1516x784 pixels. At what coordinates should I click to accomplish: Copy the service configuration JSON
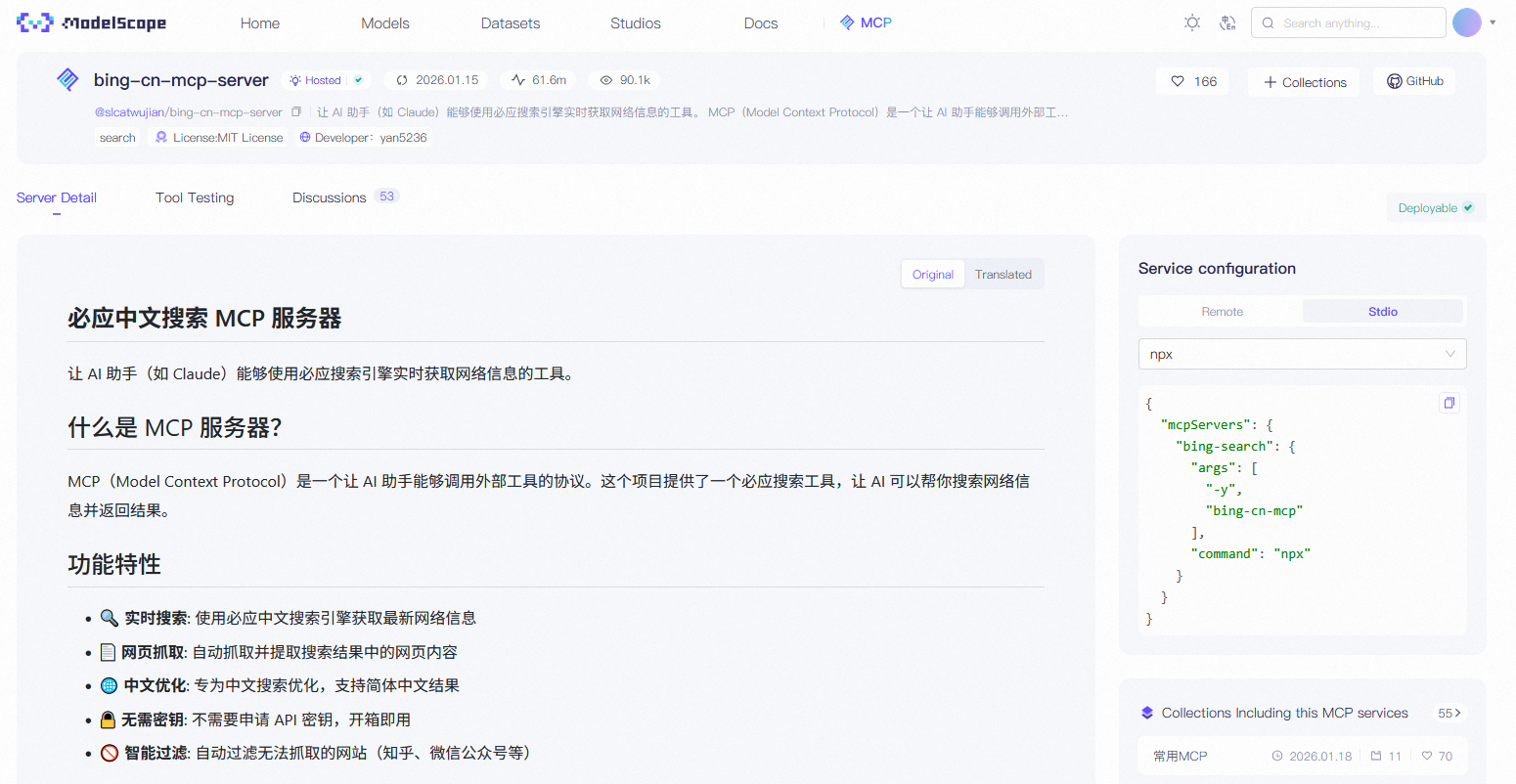click(x=1449, y=403)
